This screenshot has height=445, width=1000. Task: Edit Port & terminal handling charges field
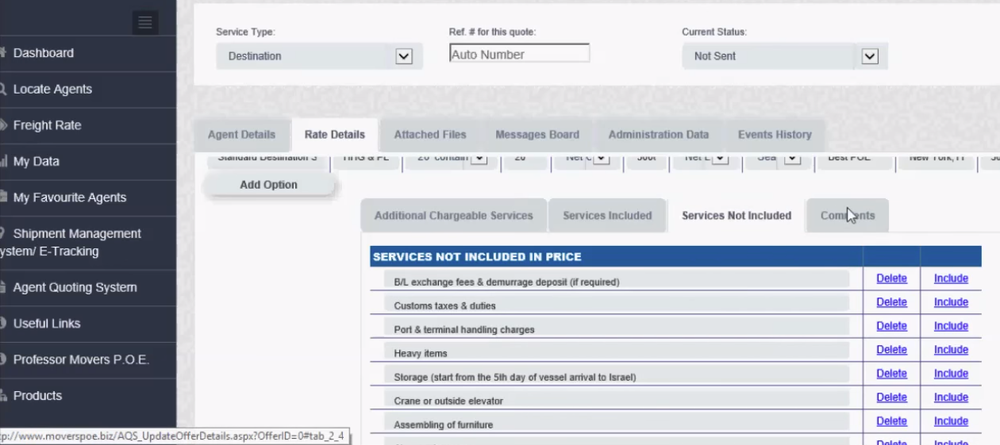tap(617, 328)
